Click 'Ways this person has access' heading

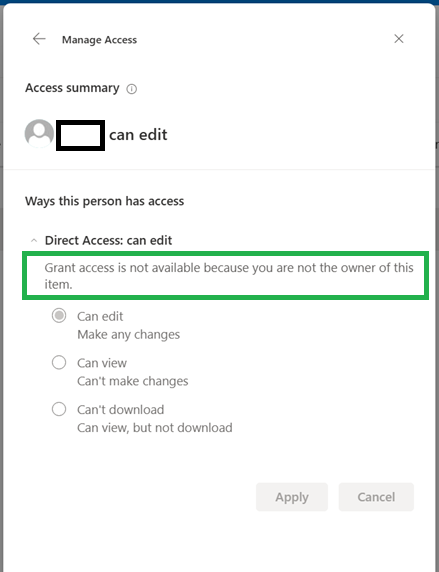tap(104, 201)
